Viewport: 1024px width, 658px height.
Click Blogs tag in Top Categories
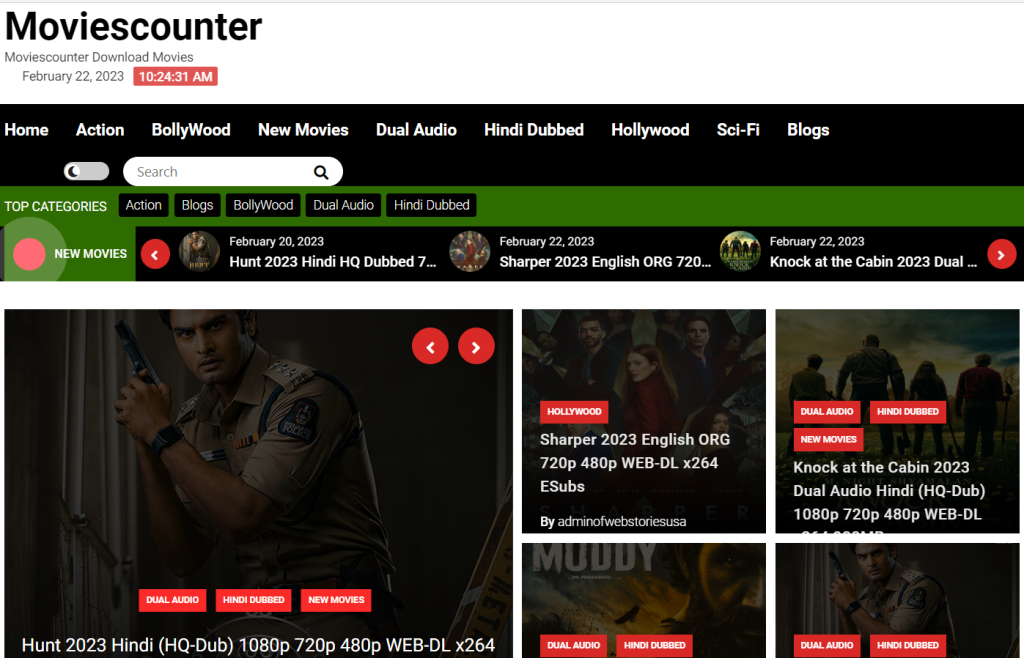tap(197, 205)
